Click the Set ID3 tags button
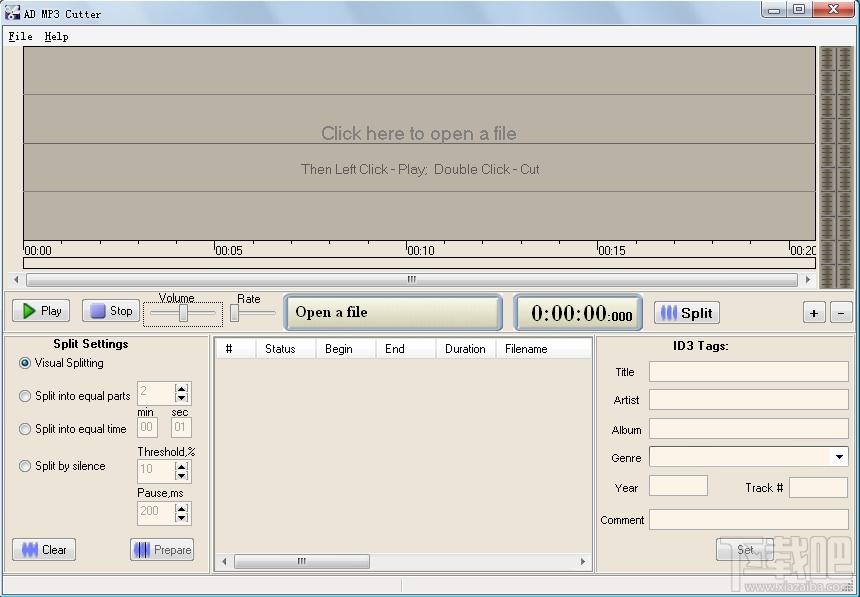Screen dimensions: 860x597 [x=745, y=549]
